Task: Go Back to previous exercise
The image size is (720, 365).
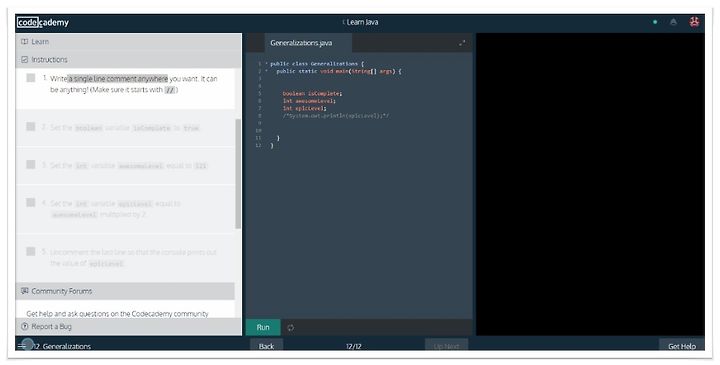Action: click(266, 346)
